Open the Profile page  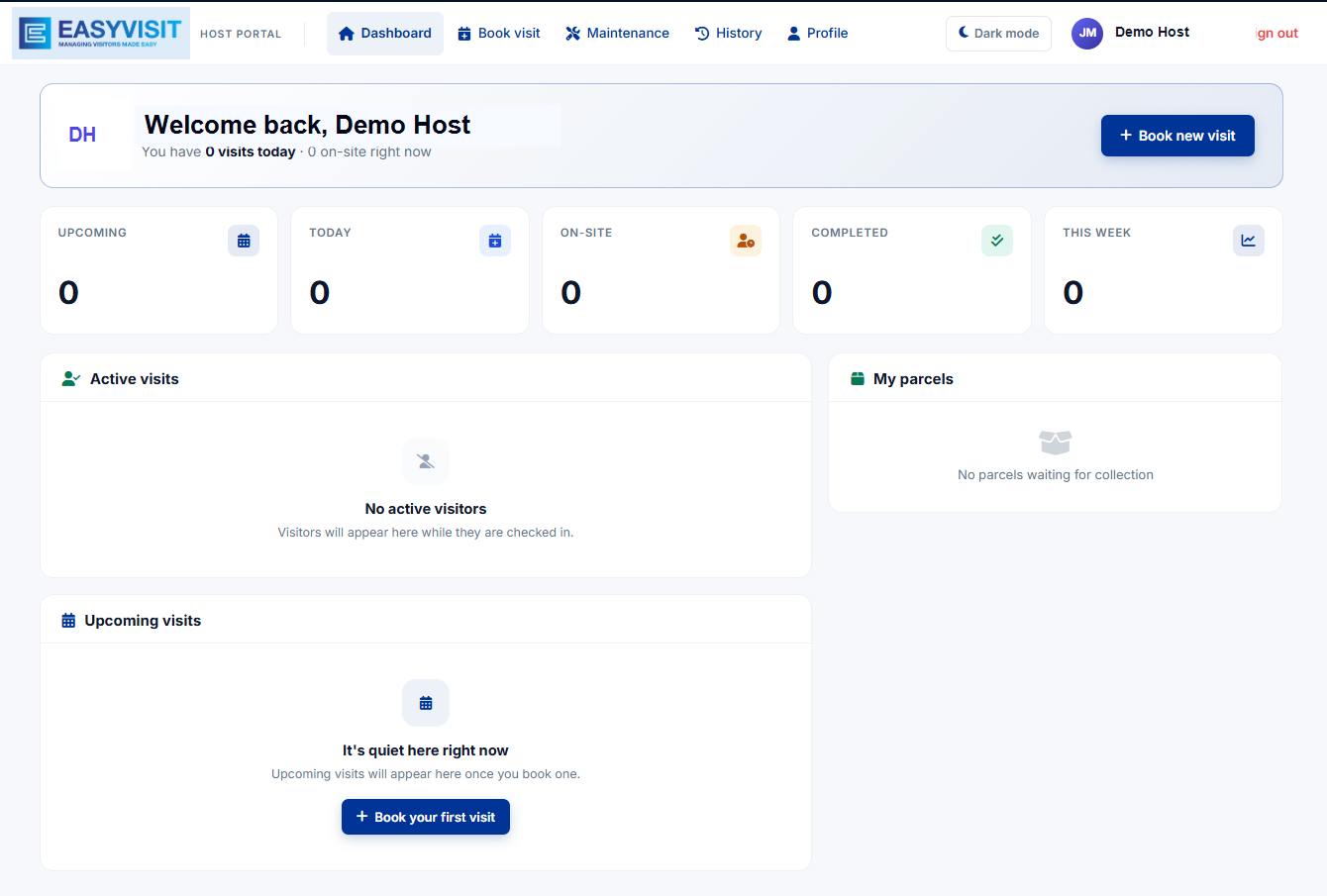(x=818, y=34)
